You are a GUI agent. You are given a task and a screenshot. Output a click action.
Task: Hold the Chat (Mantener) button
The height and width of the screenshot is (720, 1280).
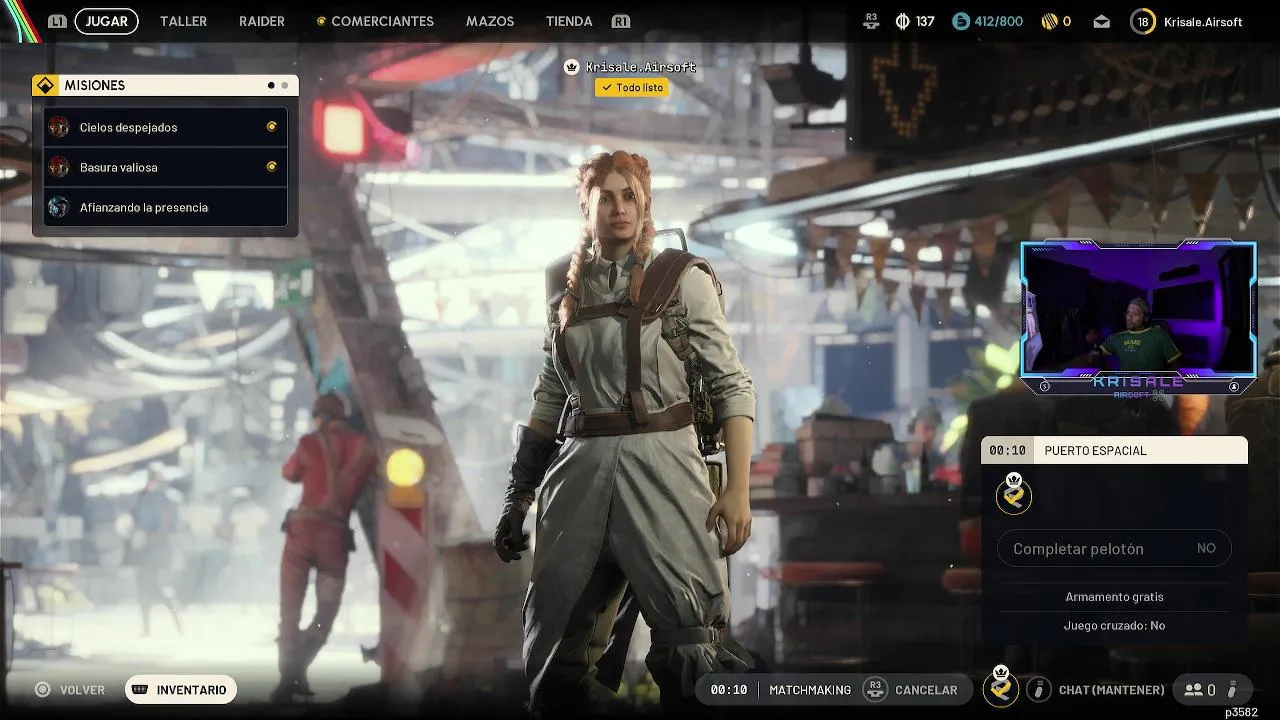1111,690
